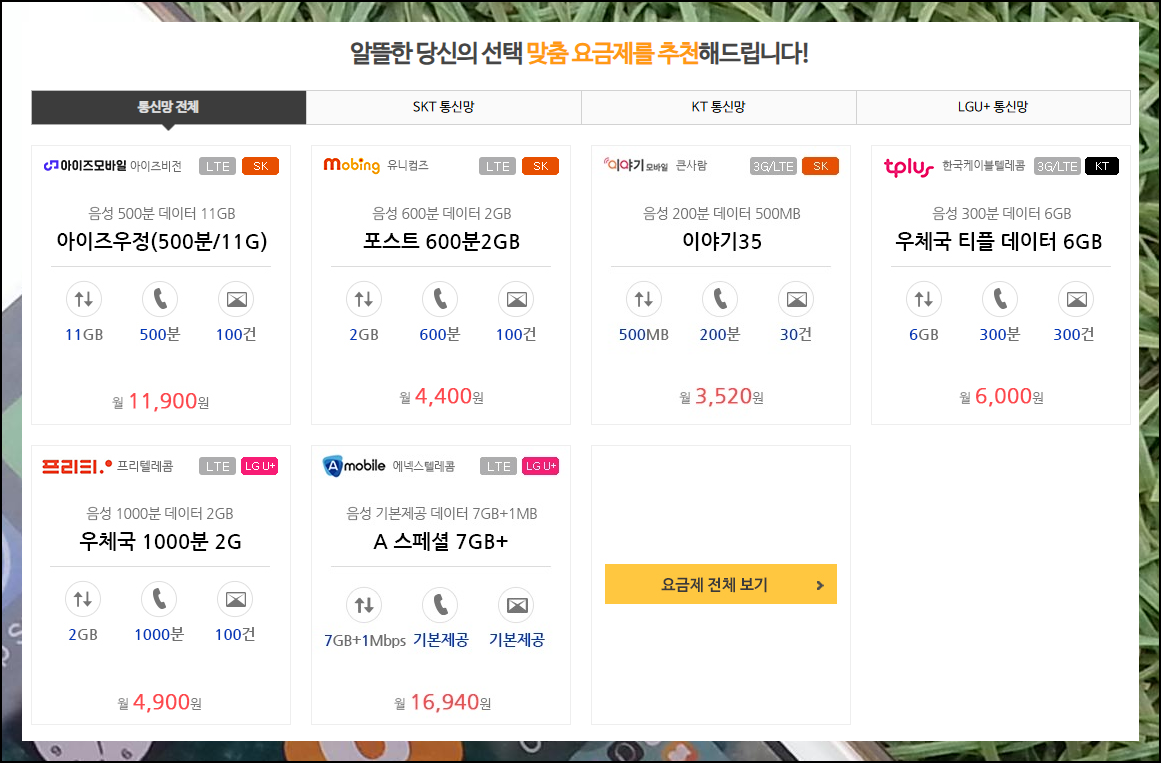
Task: Open the 요금제 전체 보기 button
Action: [720, 584]
